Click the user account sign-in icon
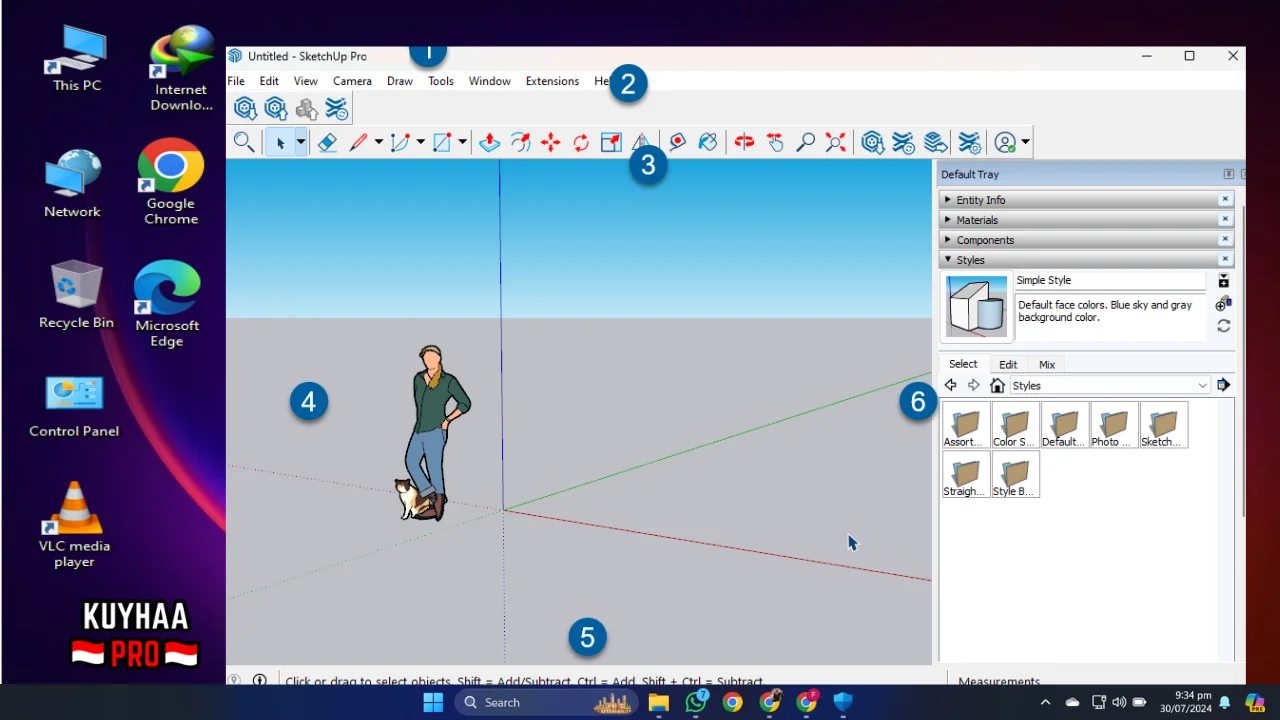The width and height of the screenshot is (1280, 720). pos(1006,143)
